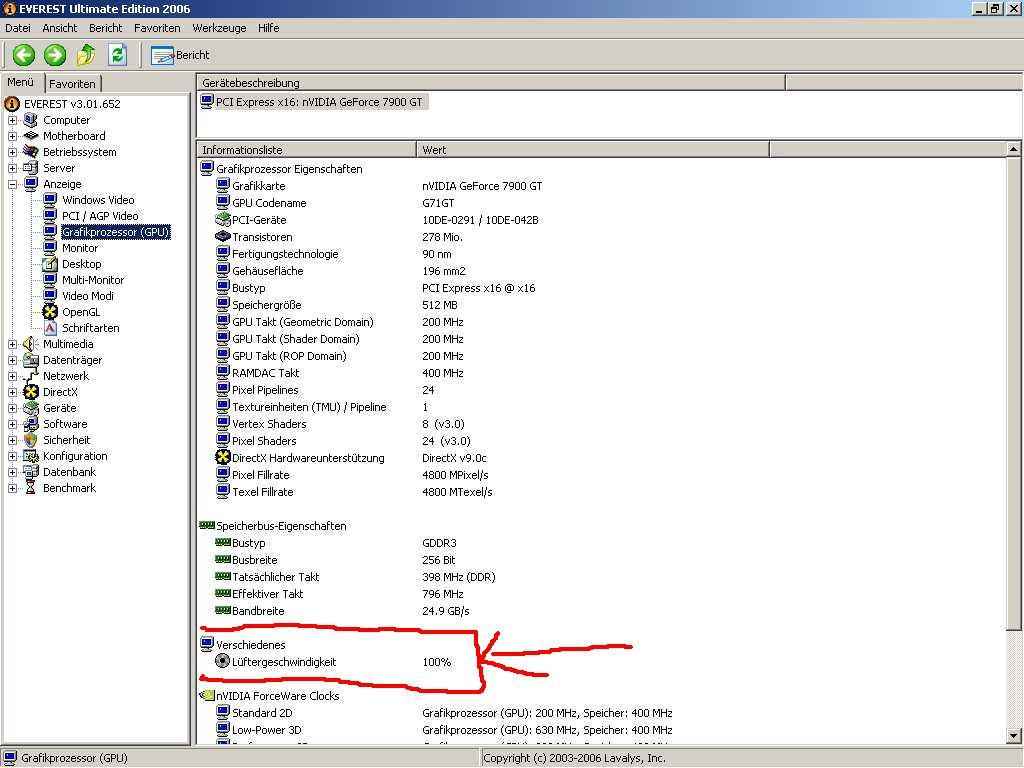Open the Hilfe menu
This screenshot has width=1024, height=768.
(268, 28)
